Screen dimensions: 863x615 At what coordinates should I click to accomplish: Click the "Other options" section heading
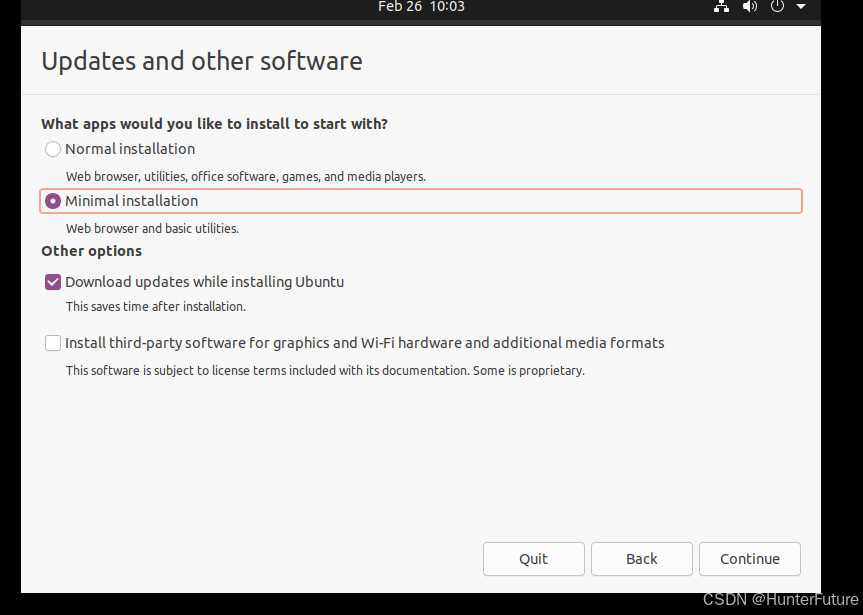[91, 251]
